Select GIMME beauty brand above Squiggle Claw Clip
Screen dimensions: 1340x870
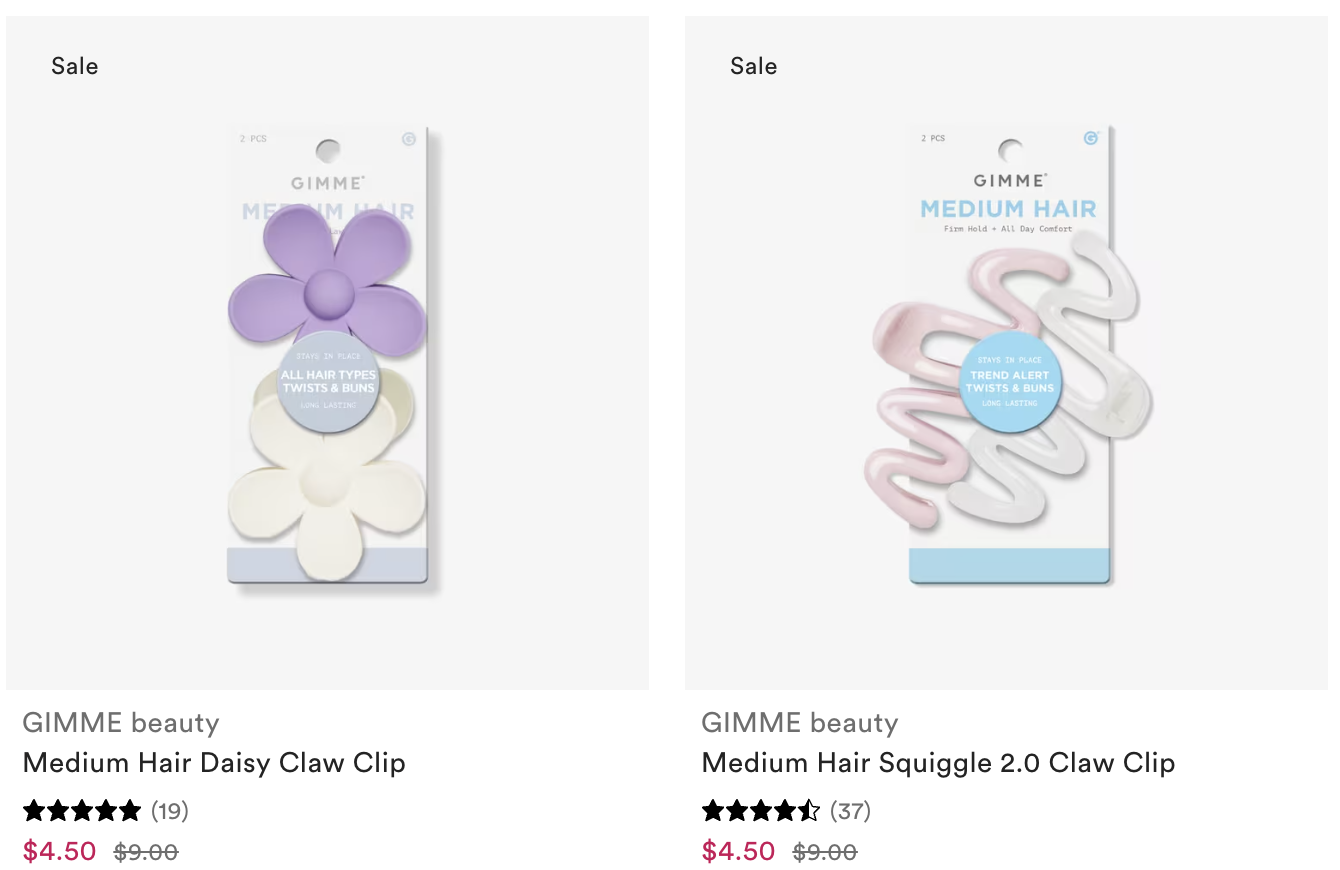coord(800,722)
